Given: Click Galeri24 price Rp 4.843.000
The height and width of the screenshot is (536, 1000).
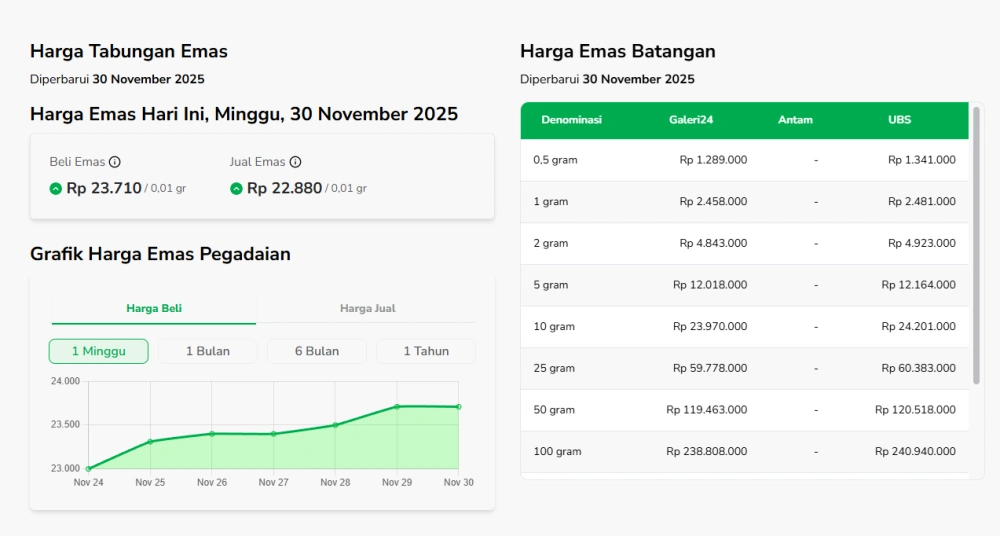Looking at the screenshot, I should click(x=713, y=244).
